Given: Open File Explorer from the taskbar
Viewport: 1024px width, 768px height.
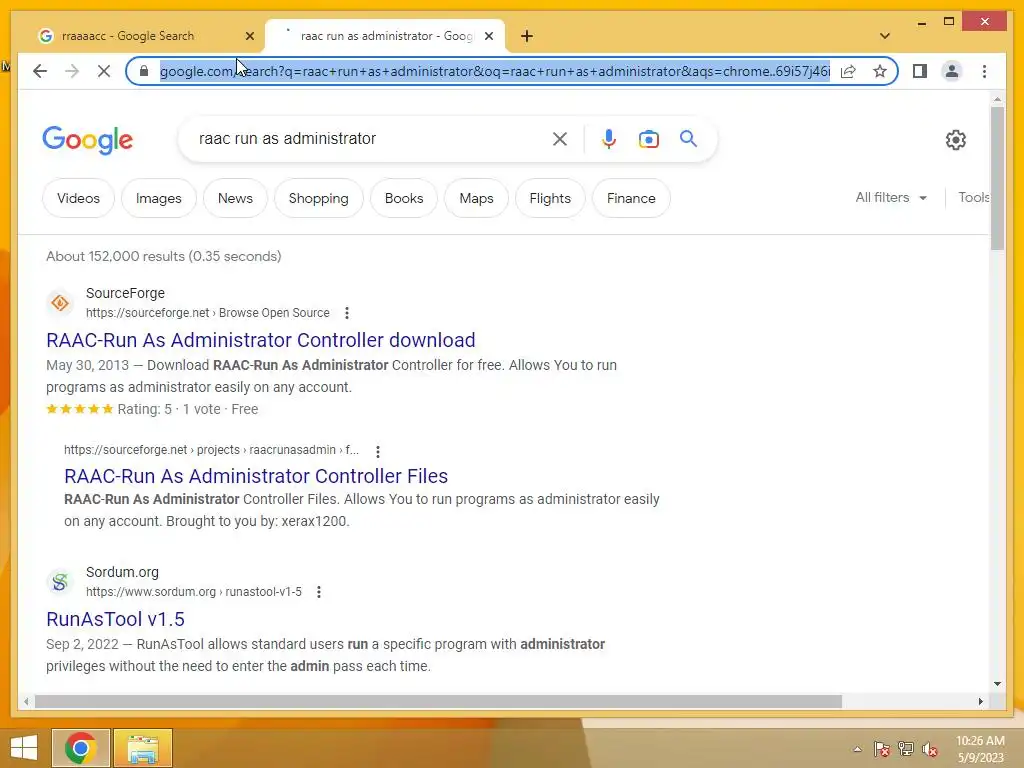Looking at the screenshot, I should click(143, 748).
